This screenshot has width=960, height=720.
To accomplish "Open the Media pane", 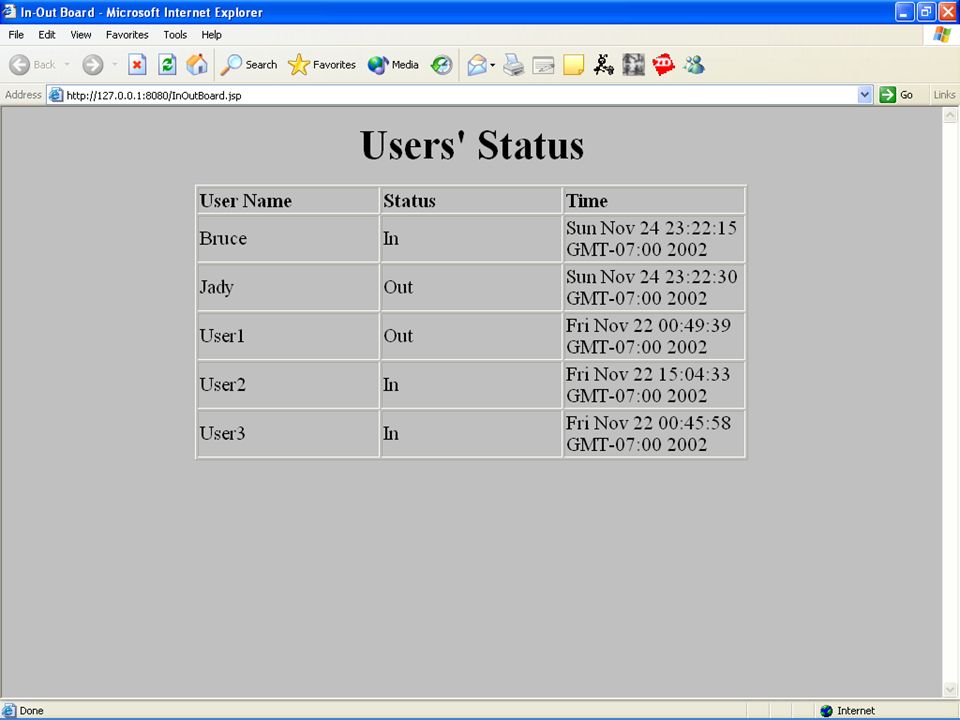I will 393,64.
